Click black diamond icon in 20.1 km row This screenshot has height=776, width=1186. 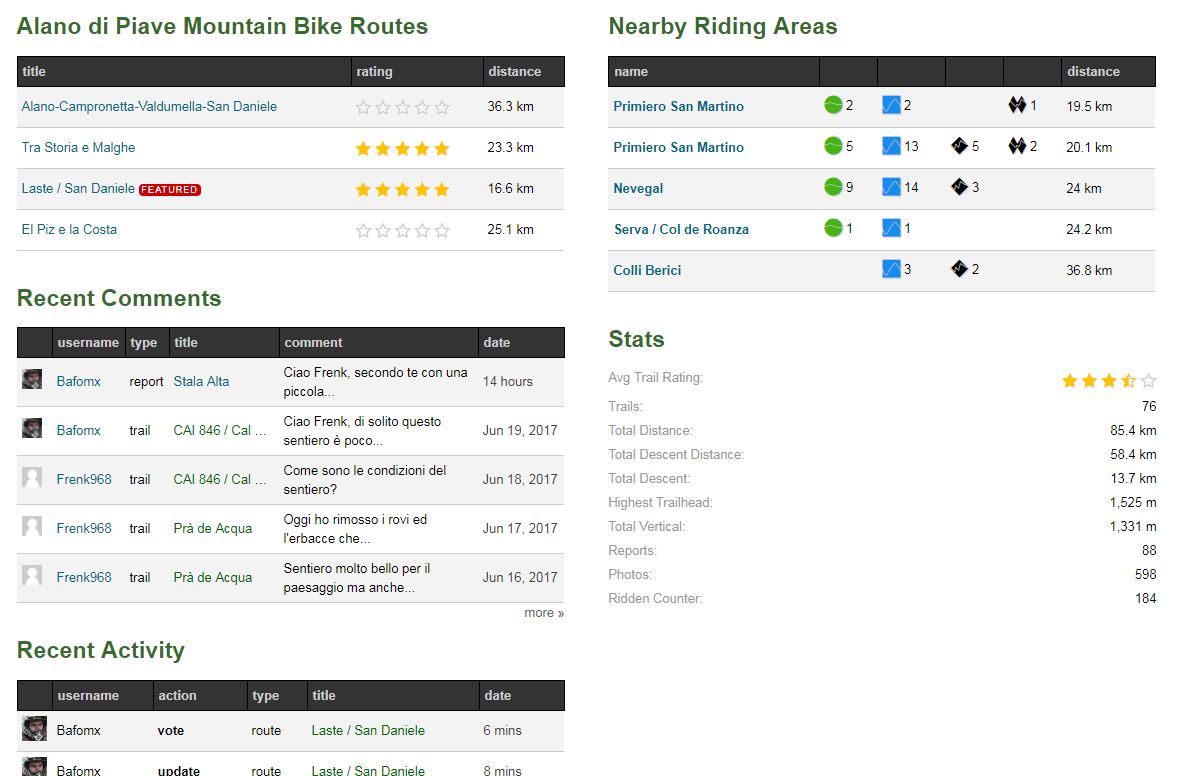tap(959, 146)
